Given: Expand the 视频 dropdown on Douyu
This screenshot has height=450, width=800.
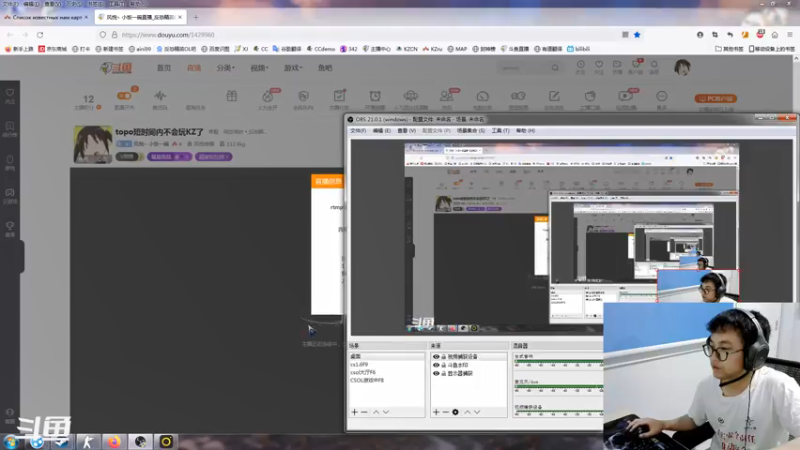Looking at the screenshot, I should click(x=259, y=68).
